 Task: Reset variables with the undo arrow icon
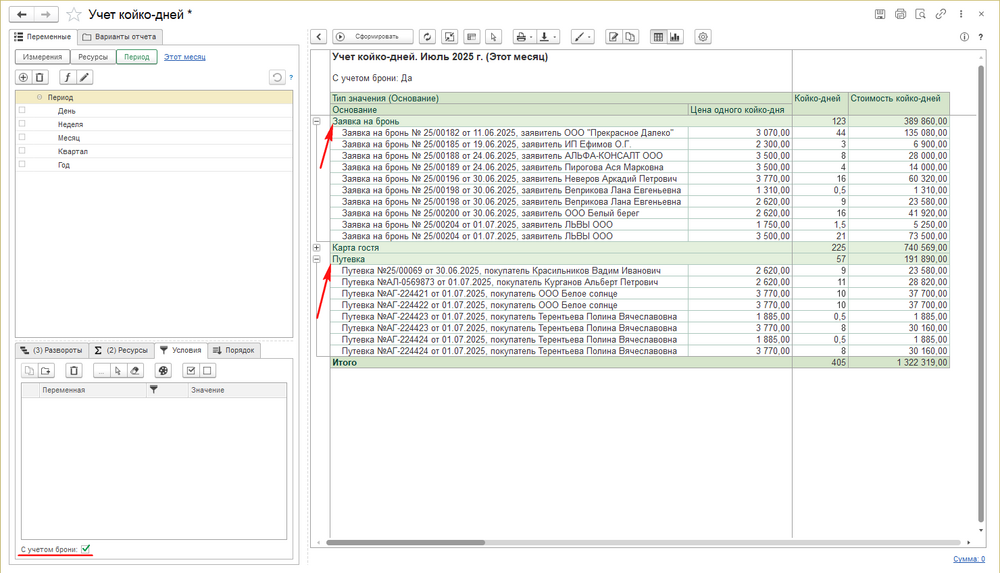tap(277, 77)
